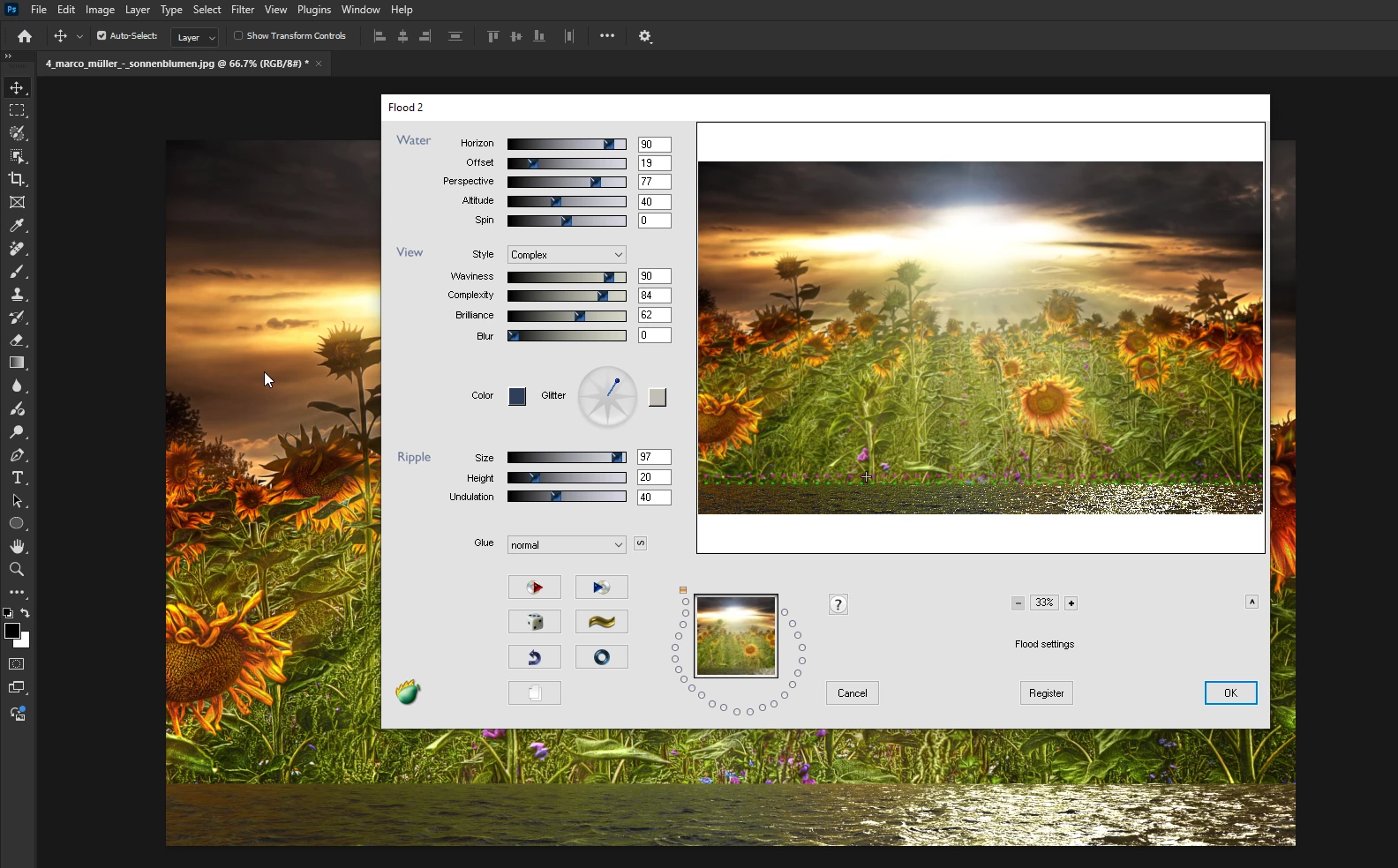Select the Gradient tool
Screen dimensions: 1398x868
(x=17, y=363)
